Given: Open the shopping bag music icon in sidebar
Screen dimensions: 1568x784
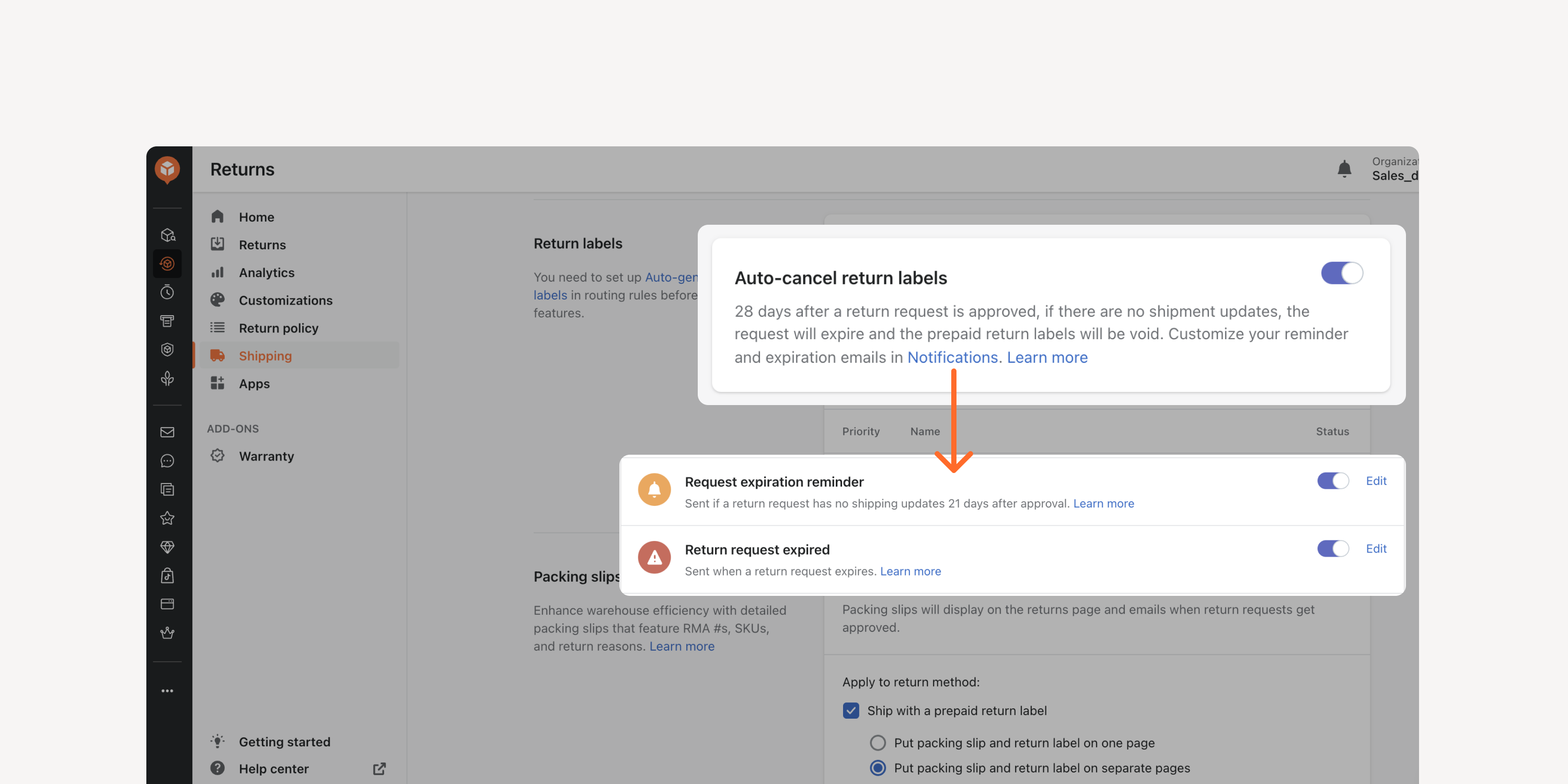Looking at the screenshot, I should (x=167, y=575).
